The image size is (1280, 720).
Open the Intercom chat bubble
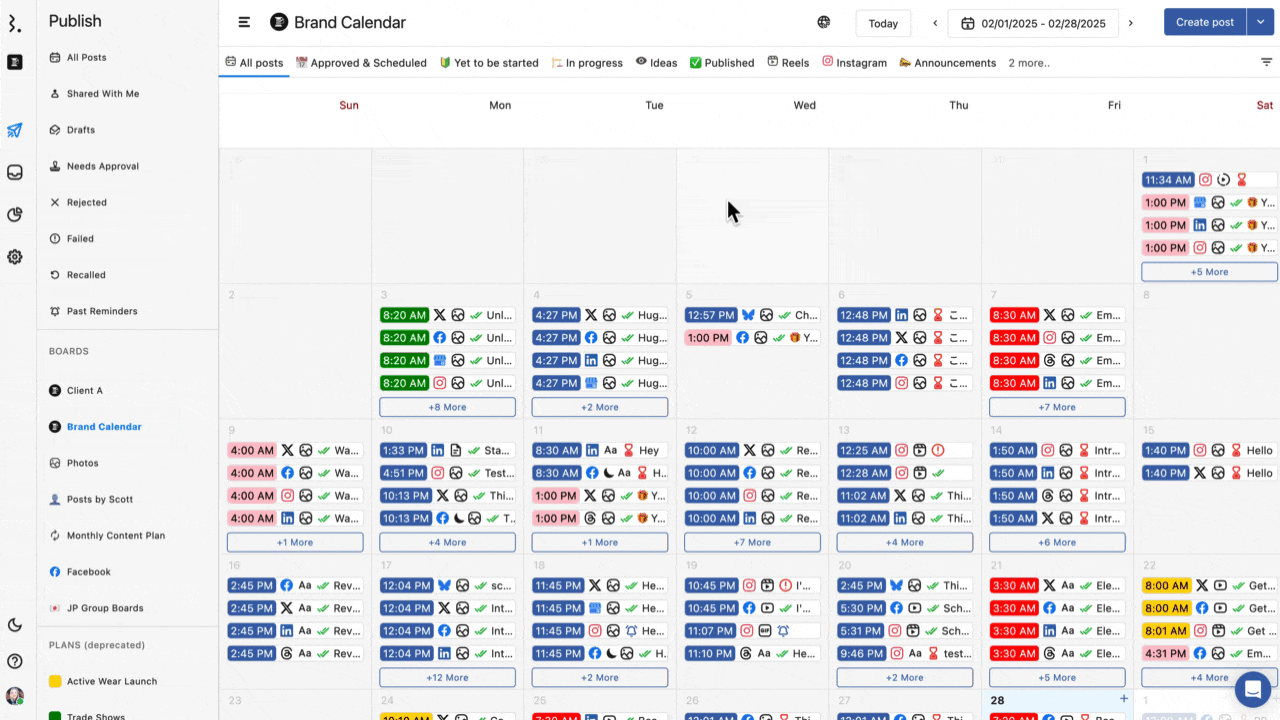click(1253, 689)
